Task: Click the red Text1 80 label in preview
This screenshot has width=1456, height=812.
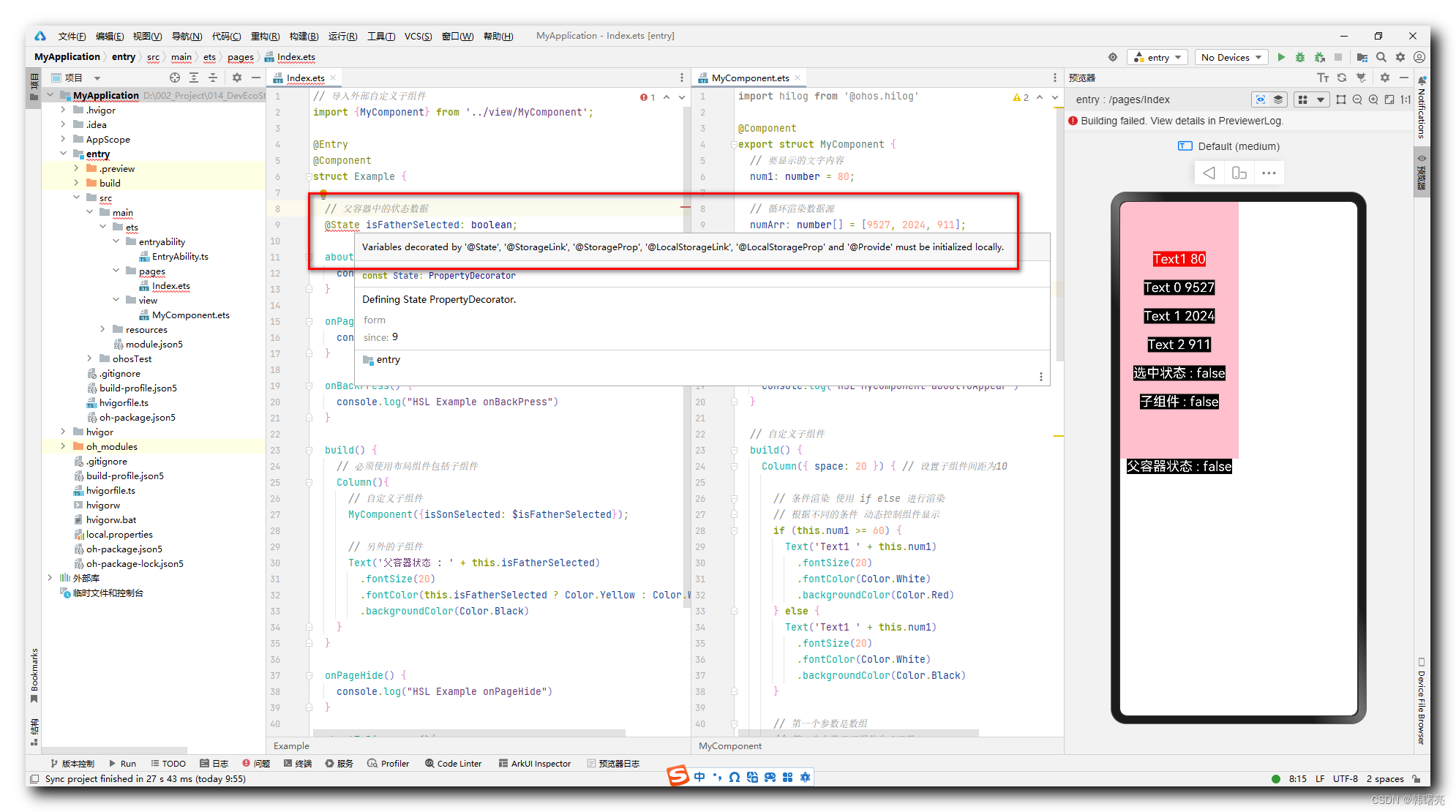Action: (1179, 259)
